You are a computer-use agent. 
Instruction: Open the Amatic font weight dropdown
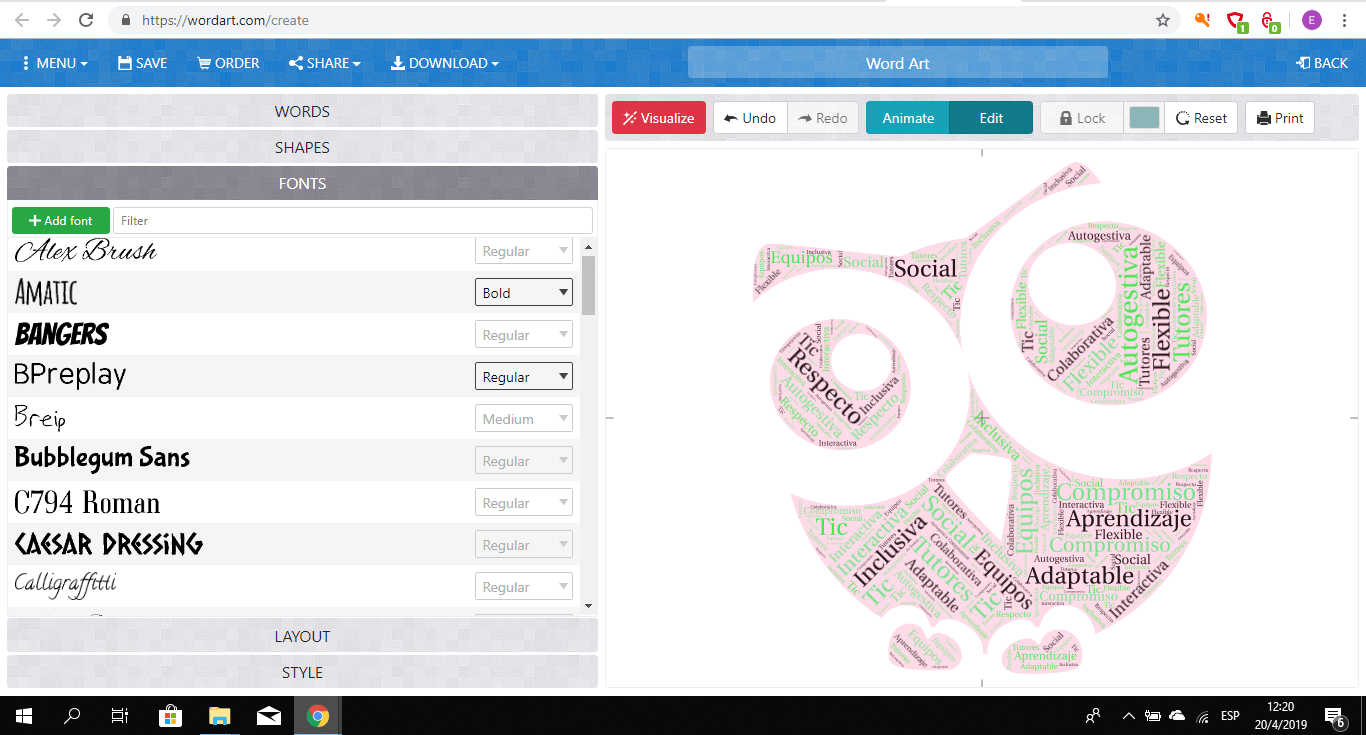tap(523, 293)
